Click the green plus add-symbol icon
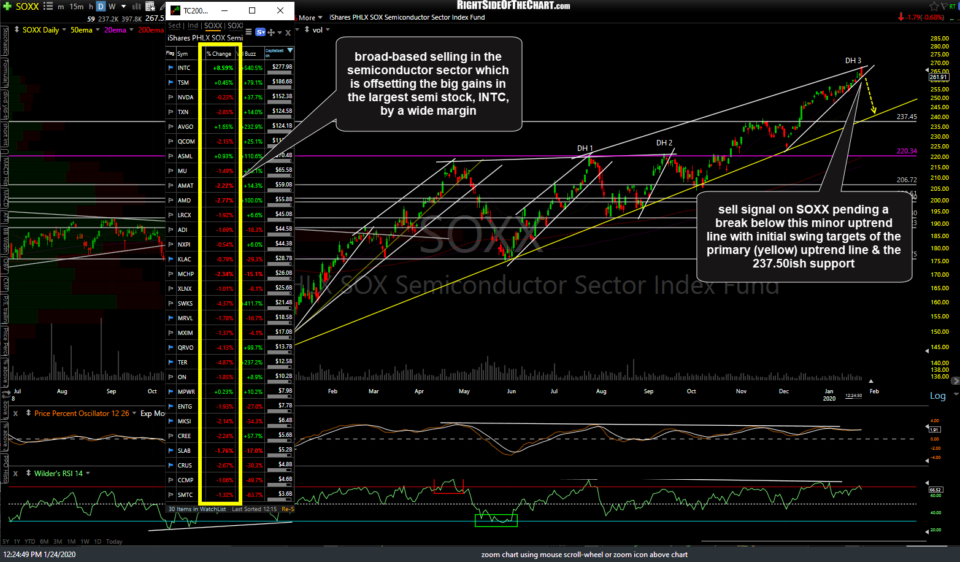Viewport: 960px width, 562px height. coord(7,6)
